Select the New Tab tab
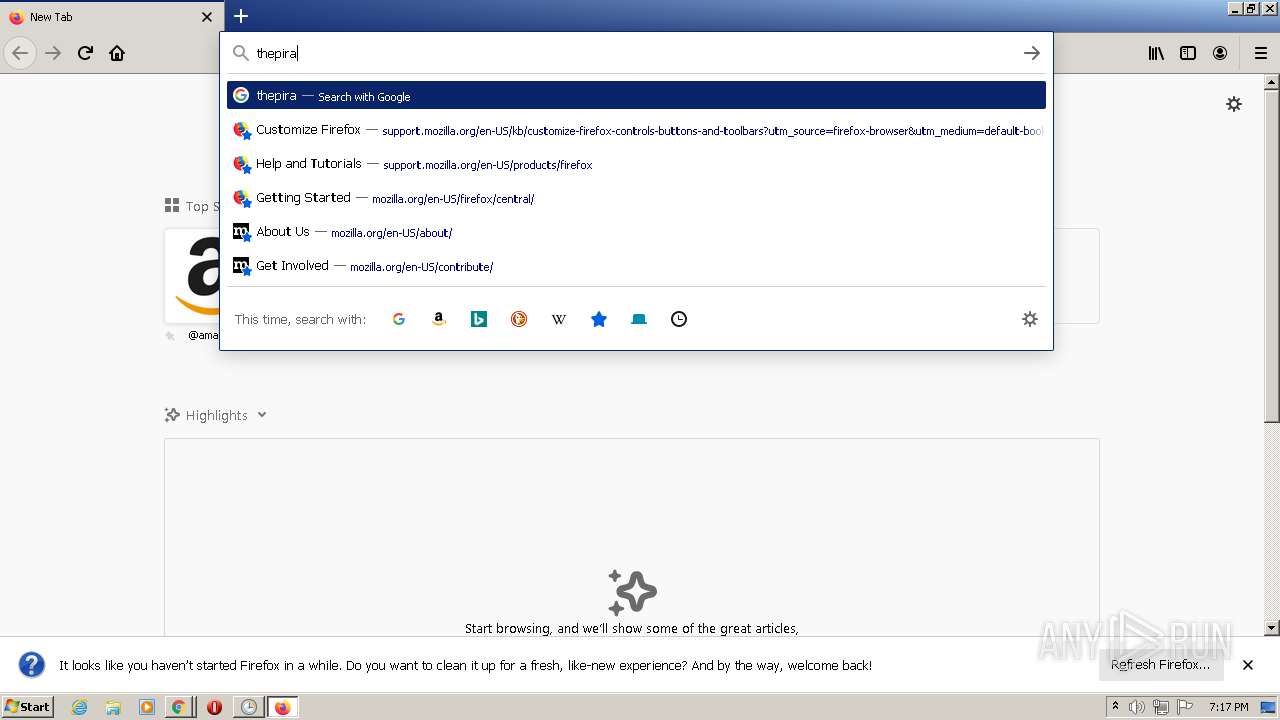The image size is (1280, 720). [110, 17]
